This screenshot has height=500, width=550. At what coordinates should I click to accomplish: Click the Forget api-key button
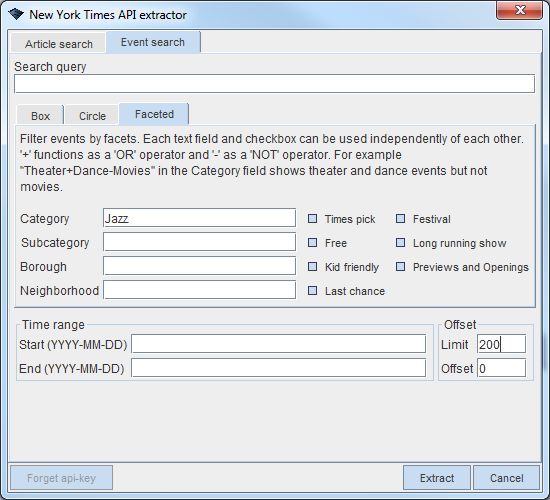pyautogui.click(x=61, y=478)
